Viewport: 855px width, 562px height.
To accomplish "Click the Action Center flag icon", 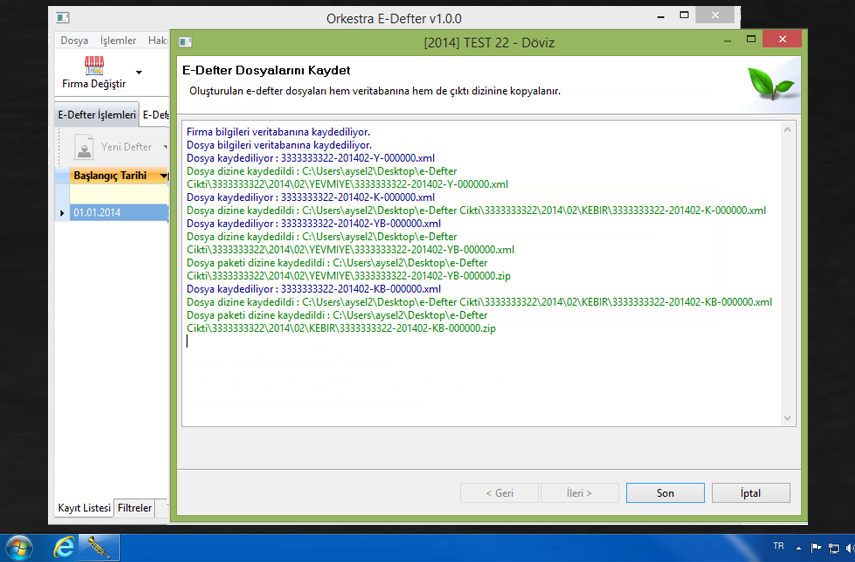I will [815, 548].
